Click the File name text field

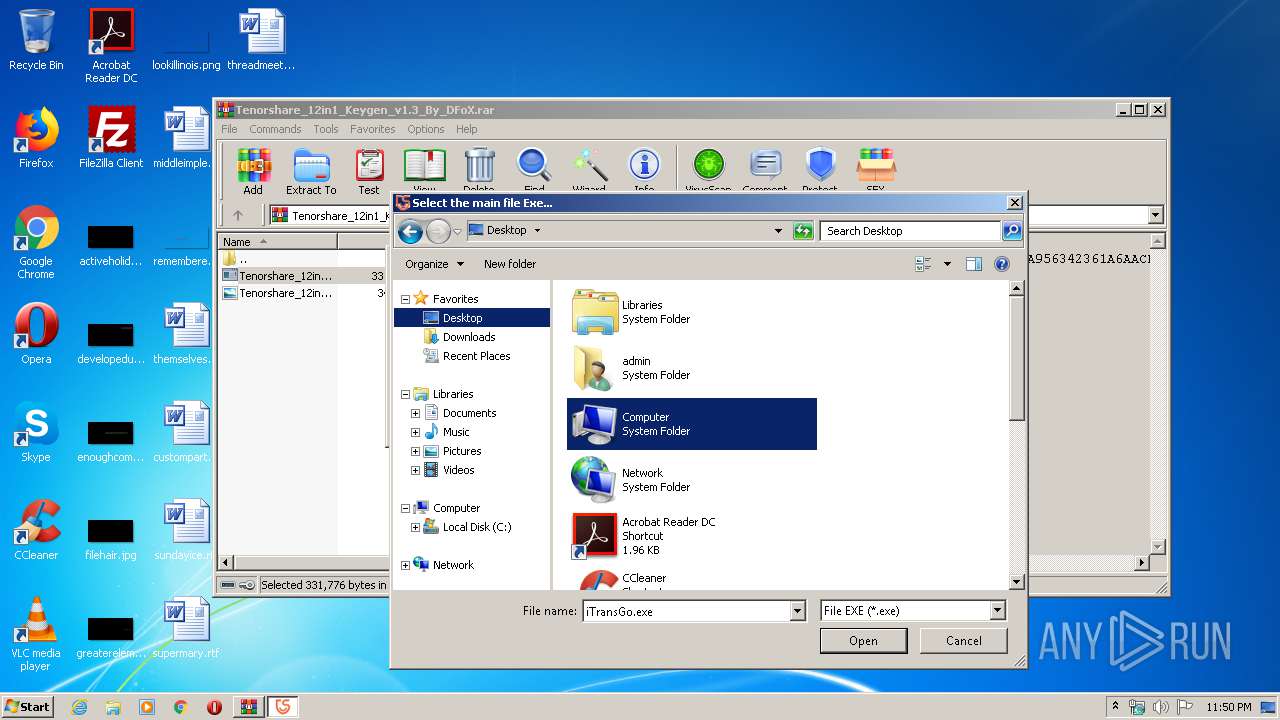[x=686, y=611]
